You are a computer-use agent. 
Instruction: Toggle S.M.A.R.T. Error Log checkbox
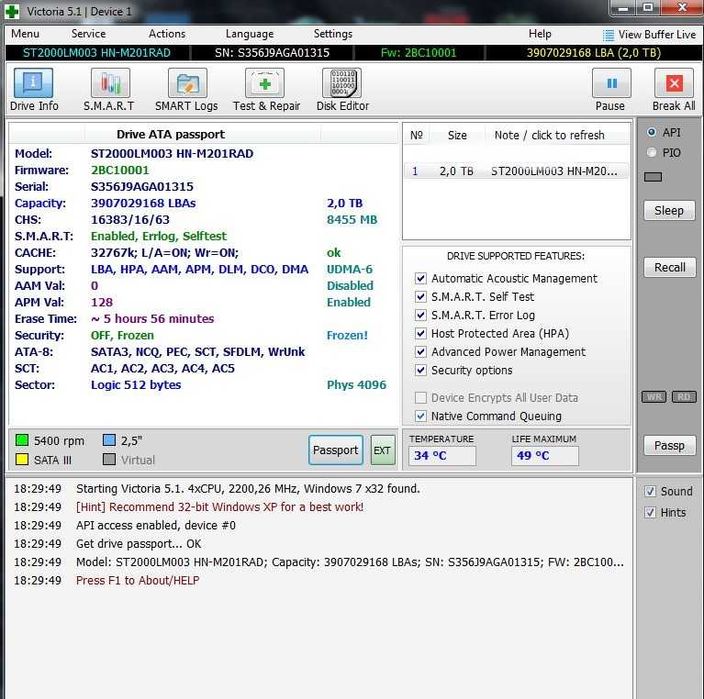click(420, 315)
